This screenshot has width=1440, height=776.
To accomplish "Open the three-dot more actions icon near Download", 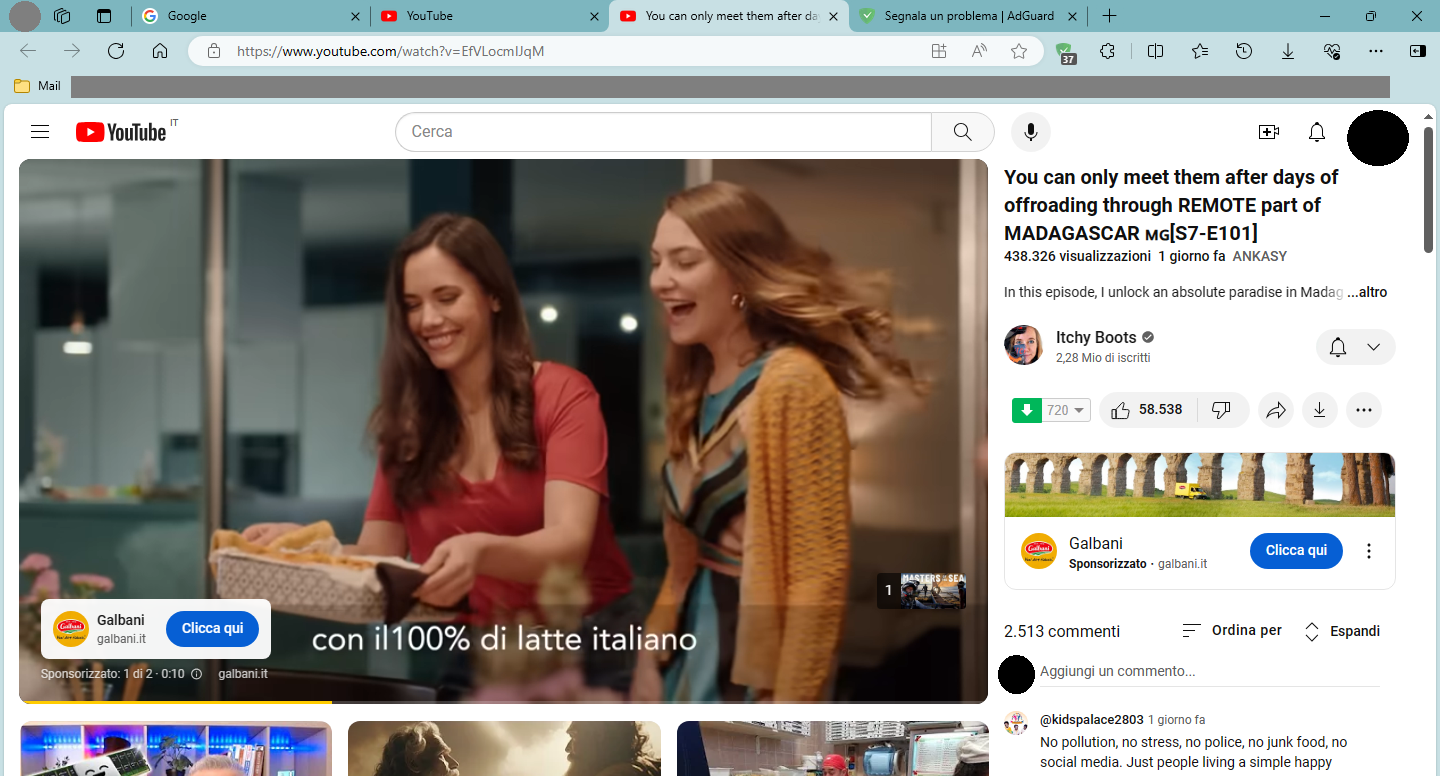I will click(x=1363, y=409).
